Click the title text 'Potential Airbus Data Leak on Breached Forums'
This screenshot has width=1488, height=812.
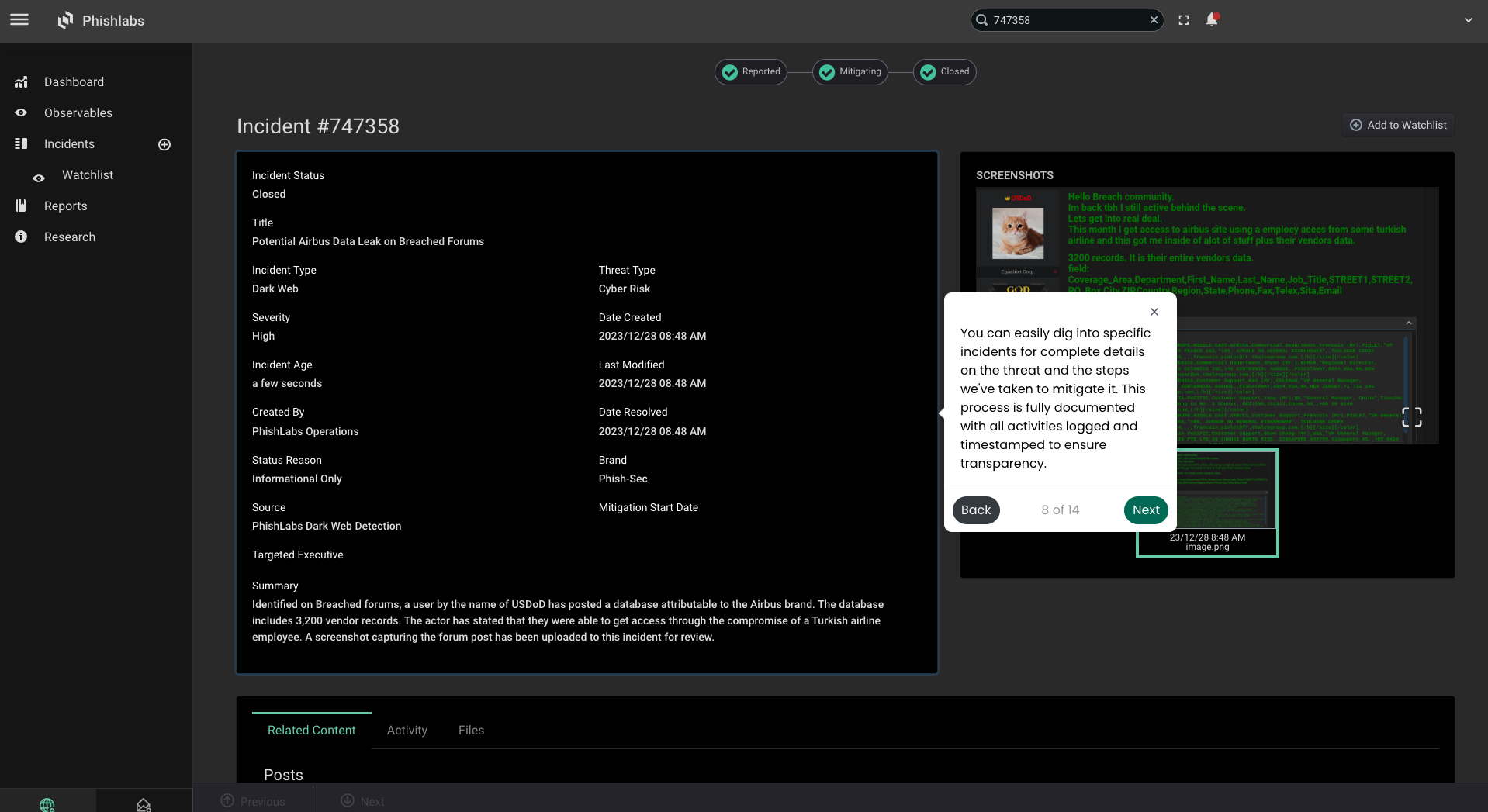click(368, 242)
